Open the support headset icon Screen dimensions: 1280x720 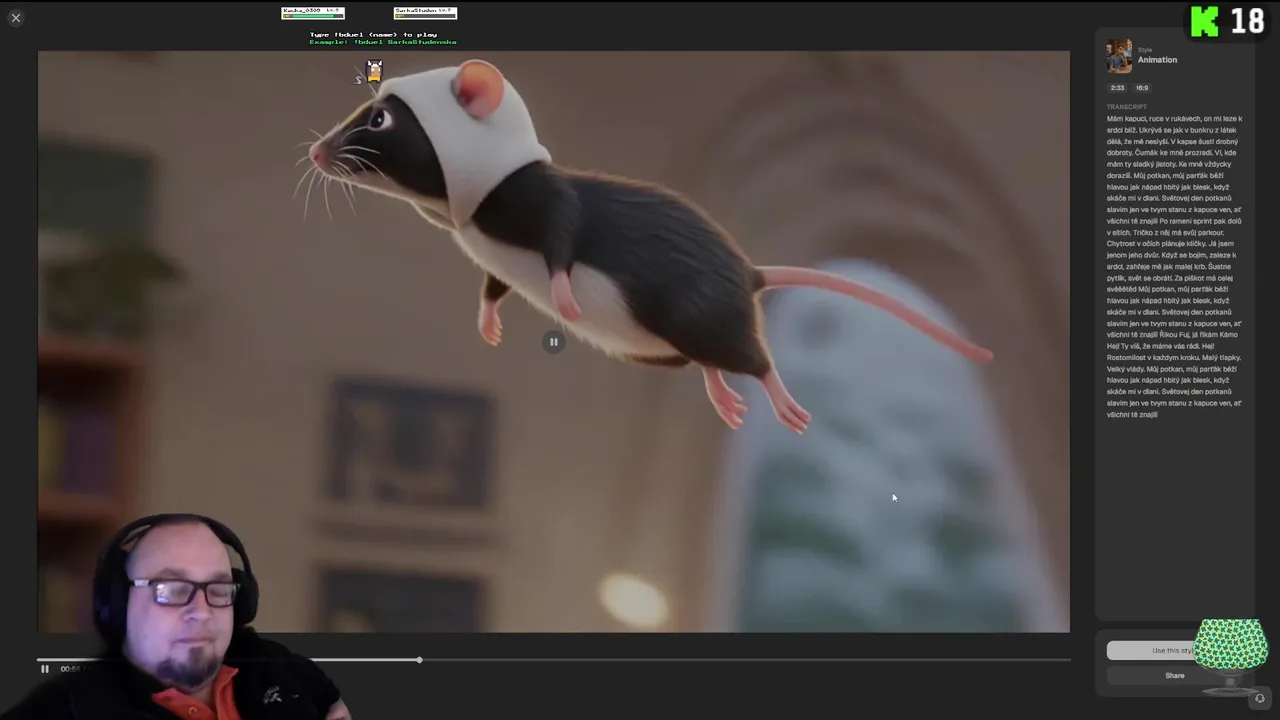(1259, 699)
